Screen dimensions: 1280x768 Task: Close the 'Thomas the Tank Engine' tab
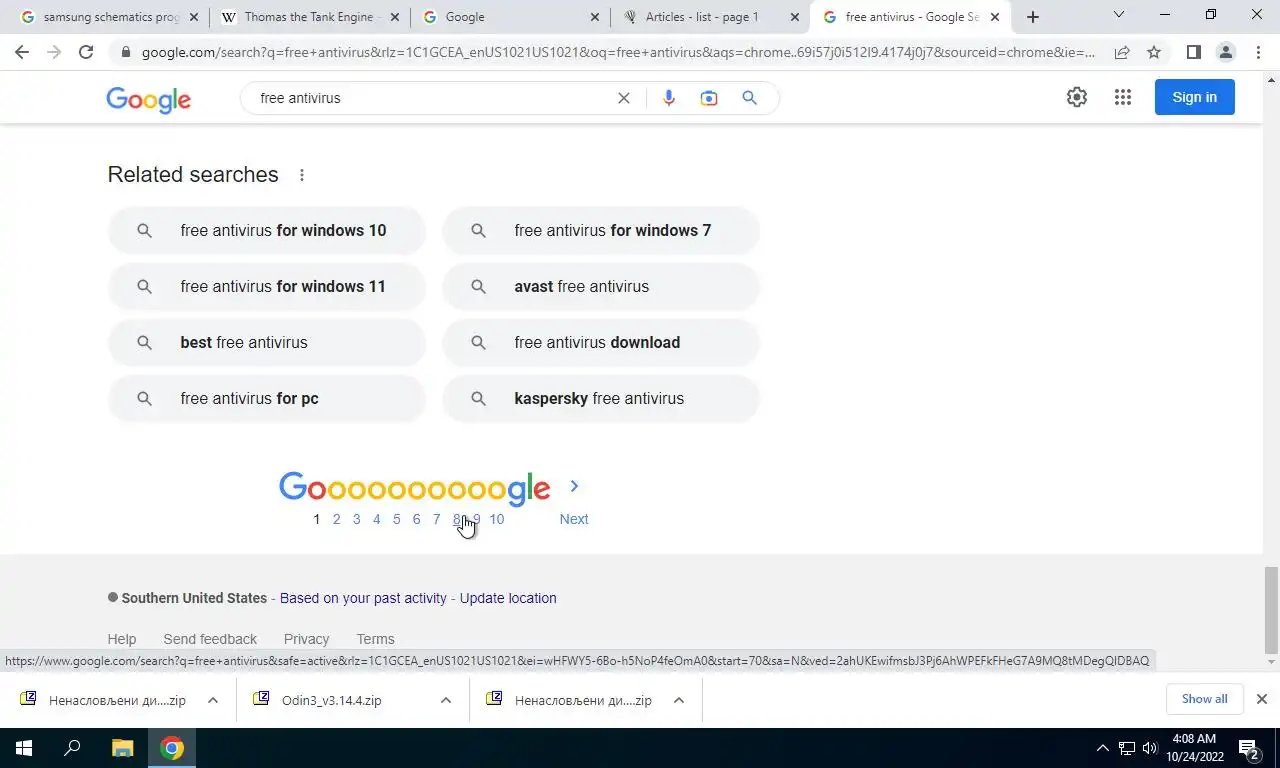coord(394,17)
